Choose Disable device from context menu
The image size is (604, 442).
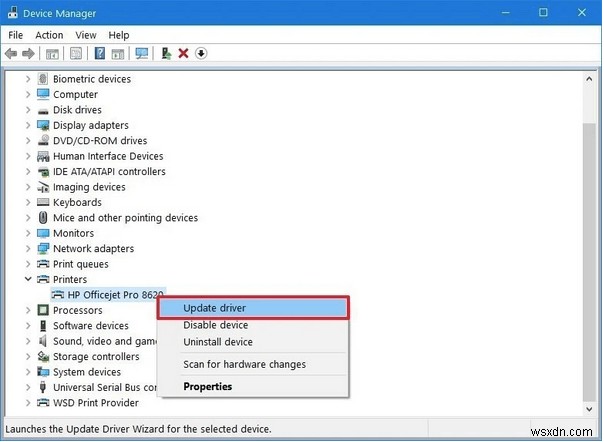[x=253, y=325]
